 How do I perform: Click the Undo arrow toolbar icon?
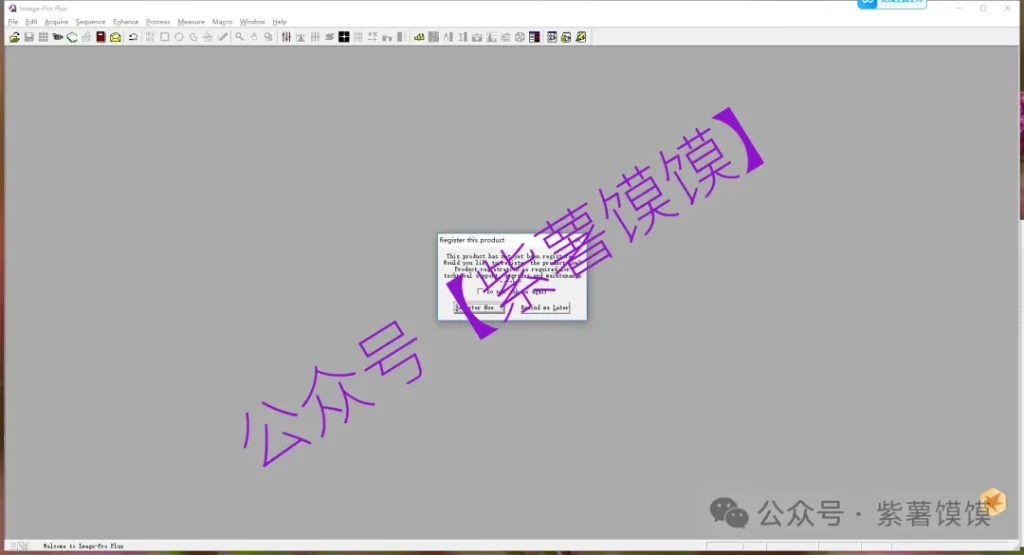coord(133,37)
